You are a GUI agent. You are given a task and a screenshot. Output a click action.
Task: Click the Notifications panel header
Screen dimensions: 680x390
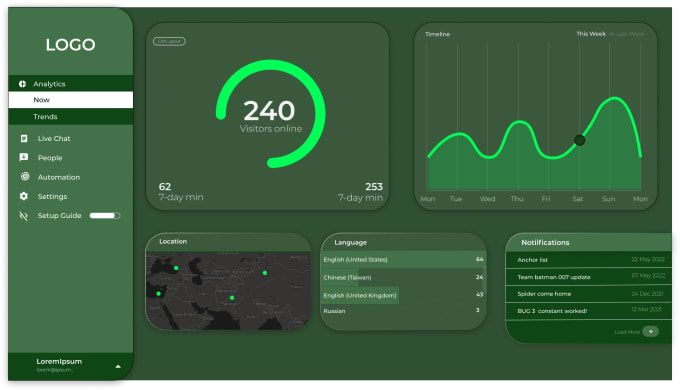[x=588, y=243]
